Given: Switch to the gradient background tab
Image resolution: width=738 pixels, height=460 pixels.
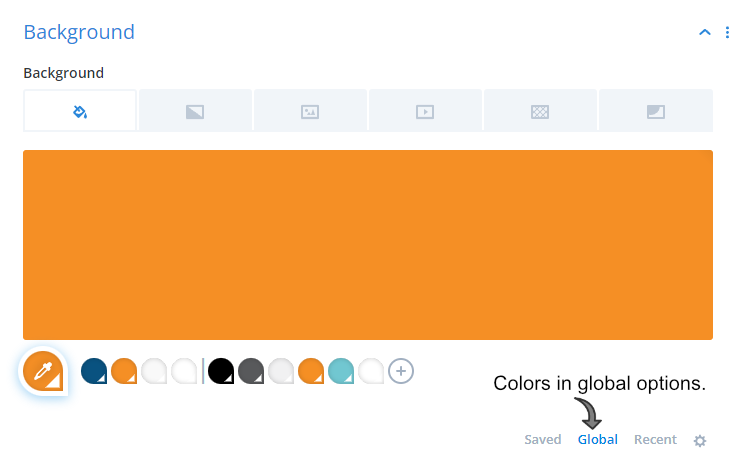Looking at the screenshot, I should (195, 111).
